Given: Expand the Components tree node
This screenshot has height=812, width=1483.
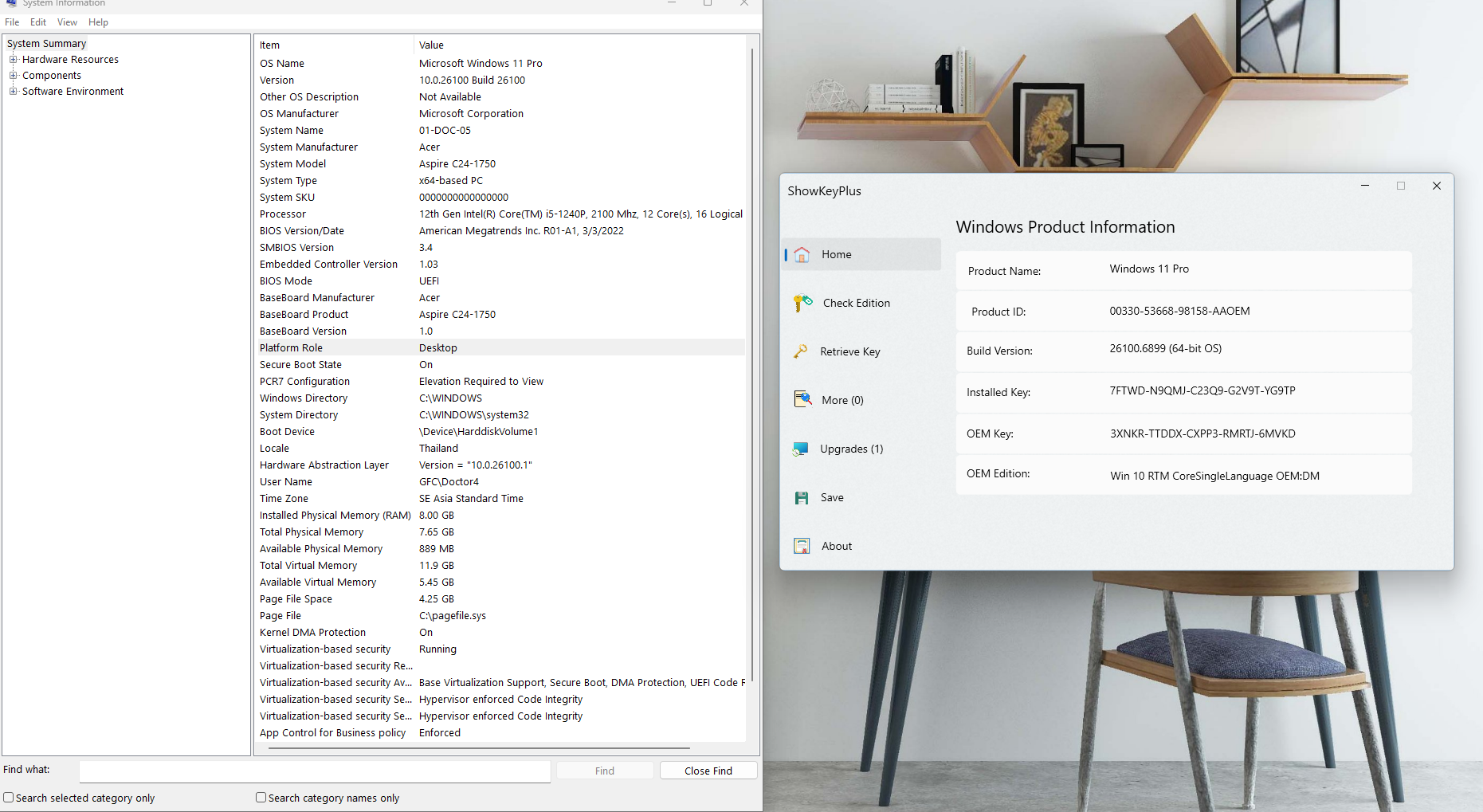Looking at the screenshot, I should 13,76.
